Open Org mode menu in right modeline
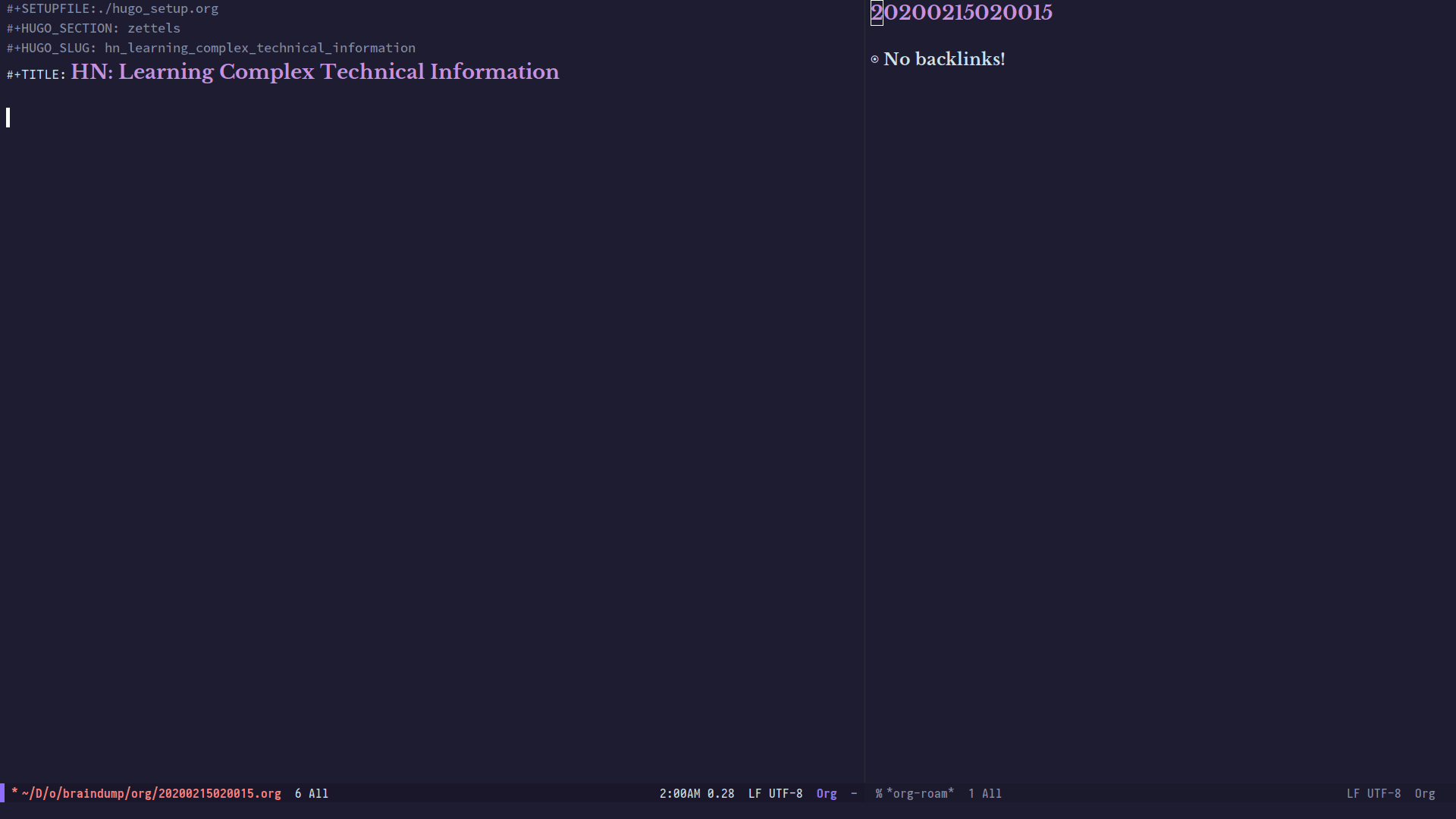The height and width of the screenshot is (819, 1456). (1424, 793)
